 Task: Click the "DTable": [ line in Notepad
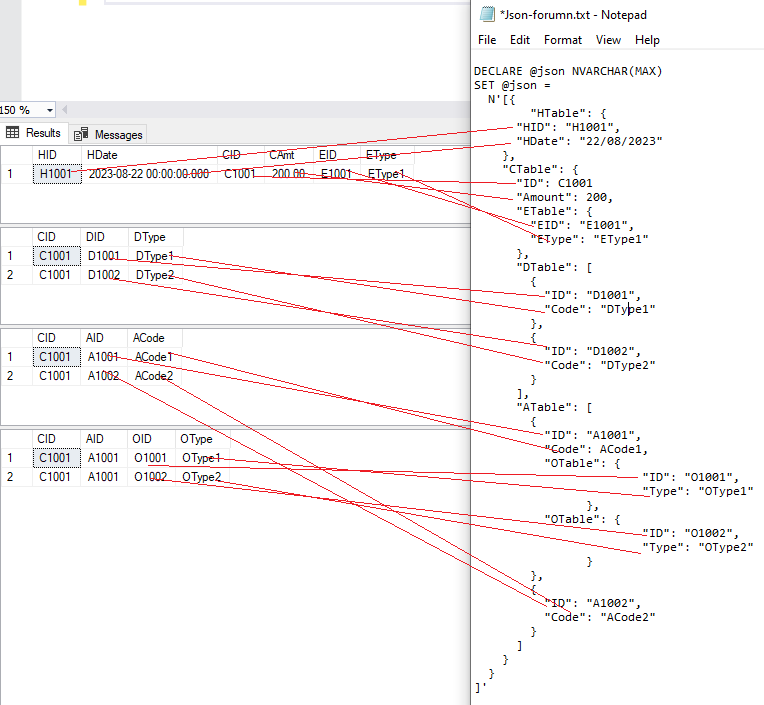554,267
